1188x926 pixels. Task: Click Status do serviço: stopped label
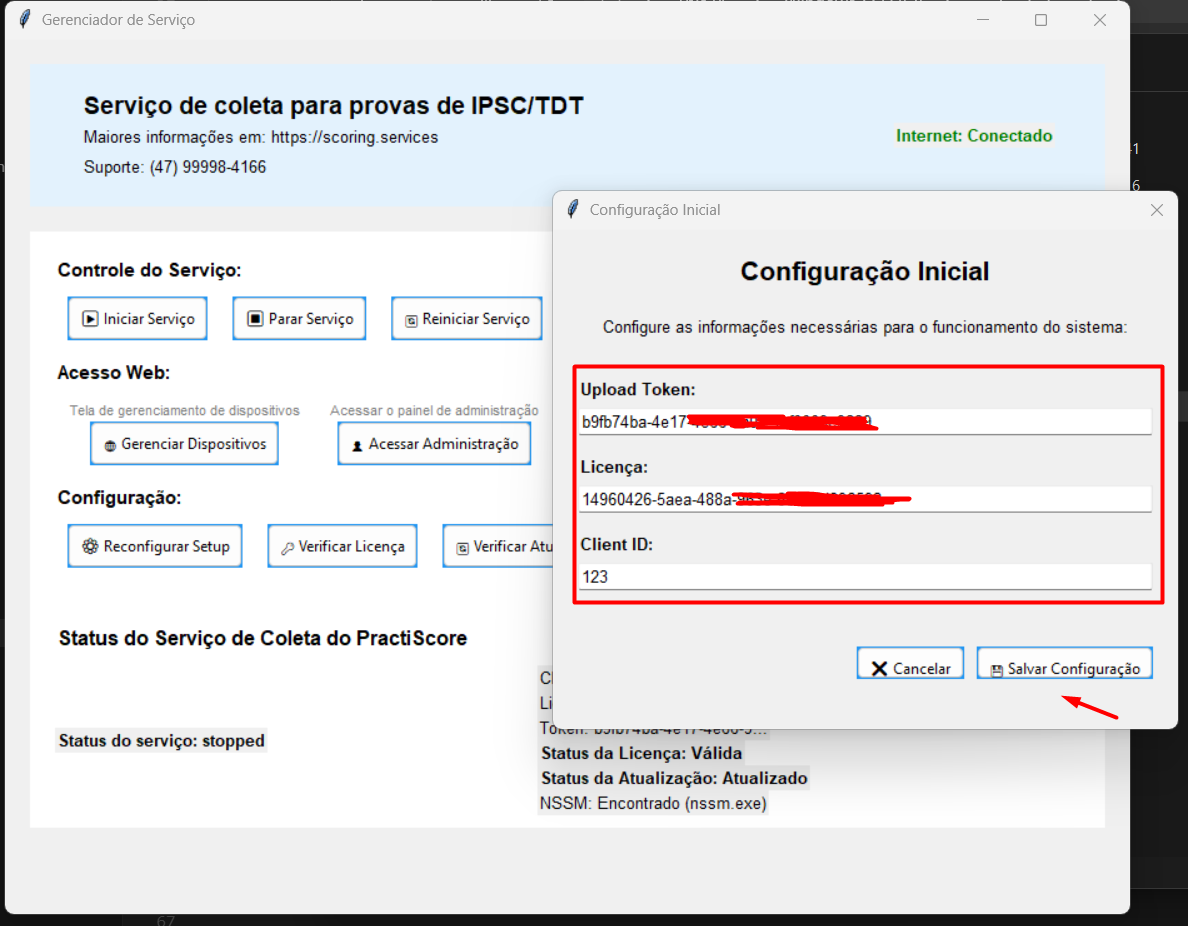pos(161,740)
